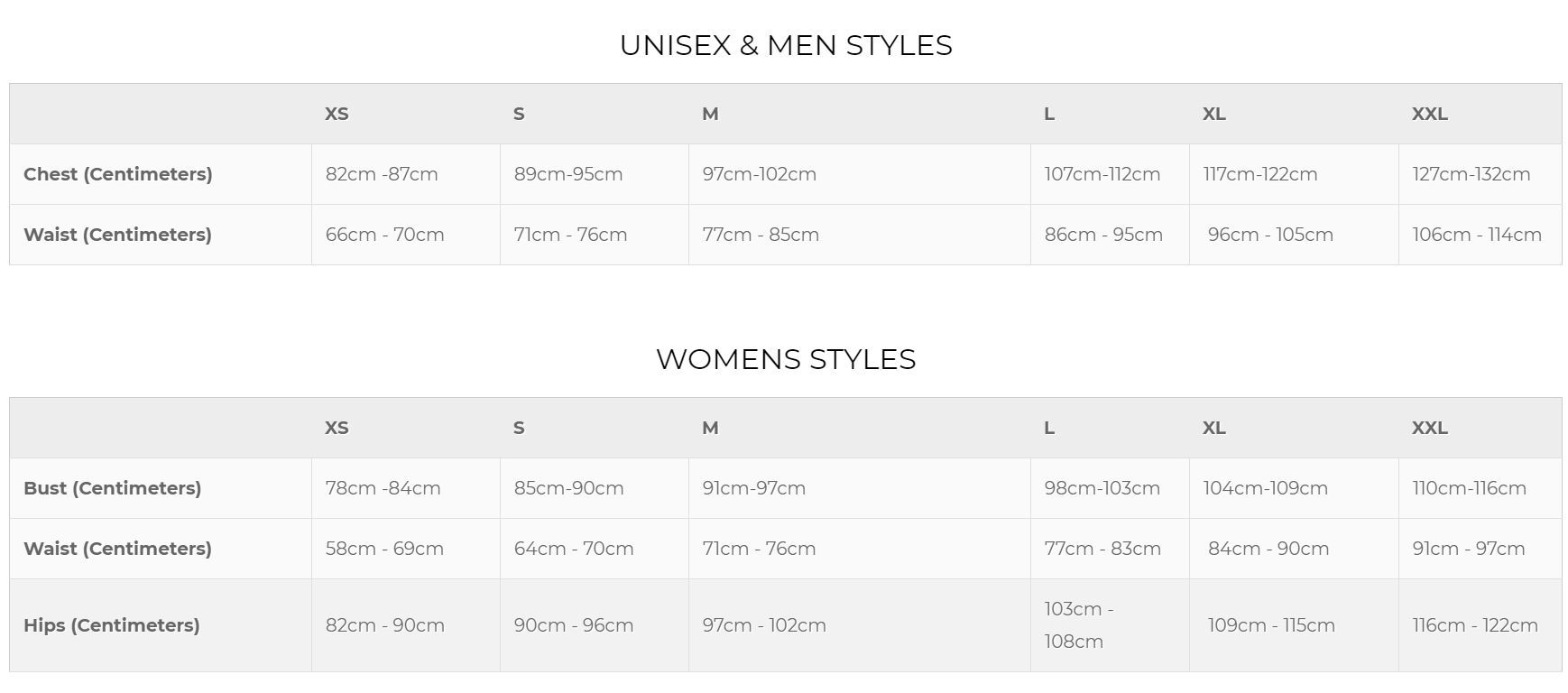Click the 82cm -87cm chest cell

[x=382, y=174]
